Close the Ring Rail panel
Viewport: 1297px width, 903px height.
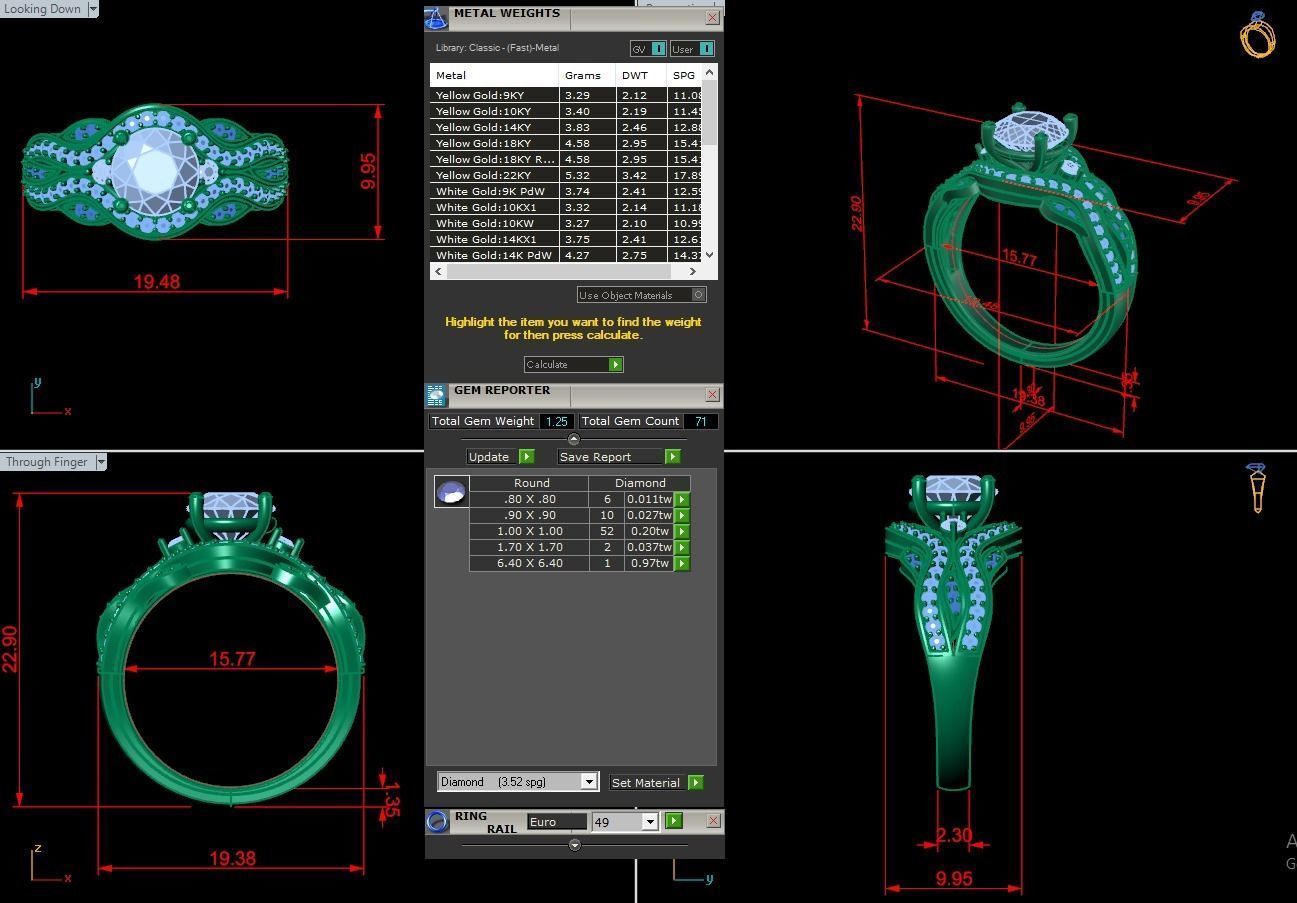[x=712, y=820]
